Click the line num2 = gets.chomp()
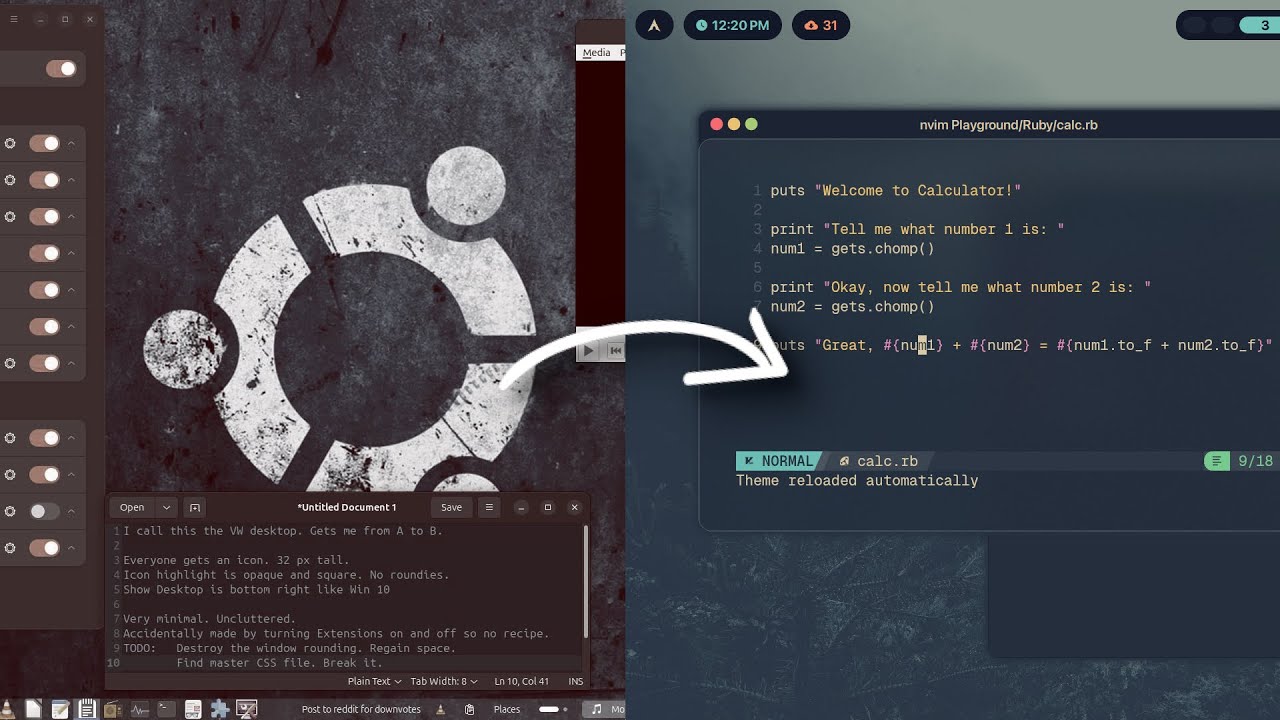This screenshot has height=720, width=1280. pyautogui.click(x=852, y=307)
